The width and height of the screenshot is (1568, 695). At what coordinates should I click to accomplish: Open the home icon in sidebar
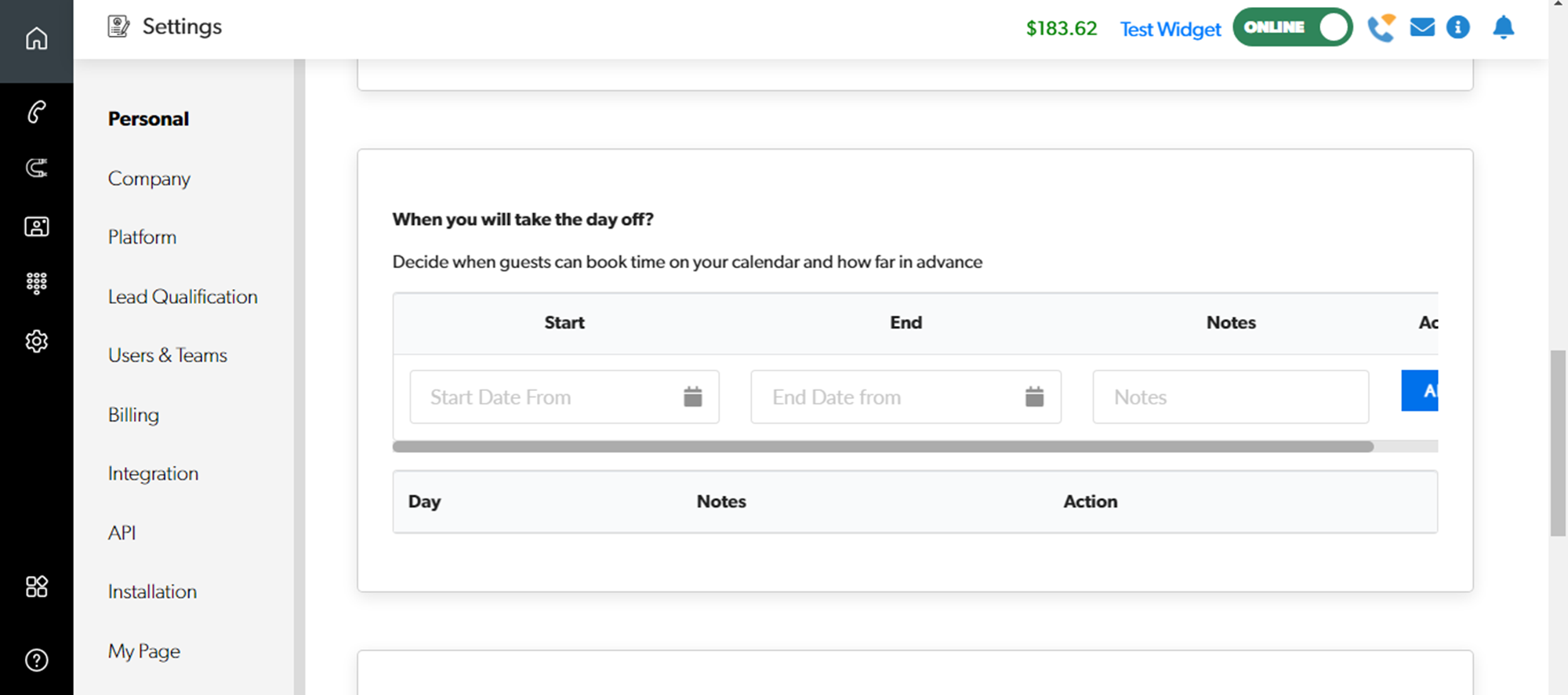[36, 38]
